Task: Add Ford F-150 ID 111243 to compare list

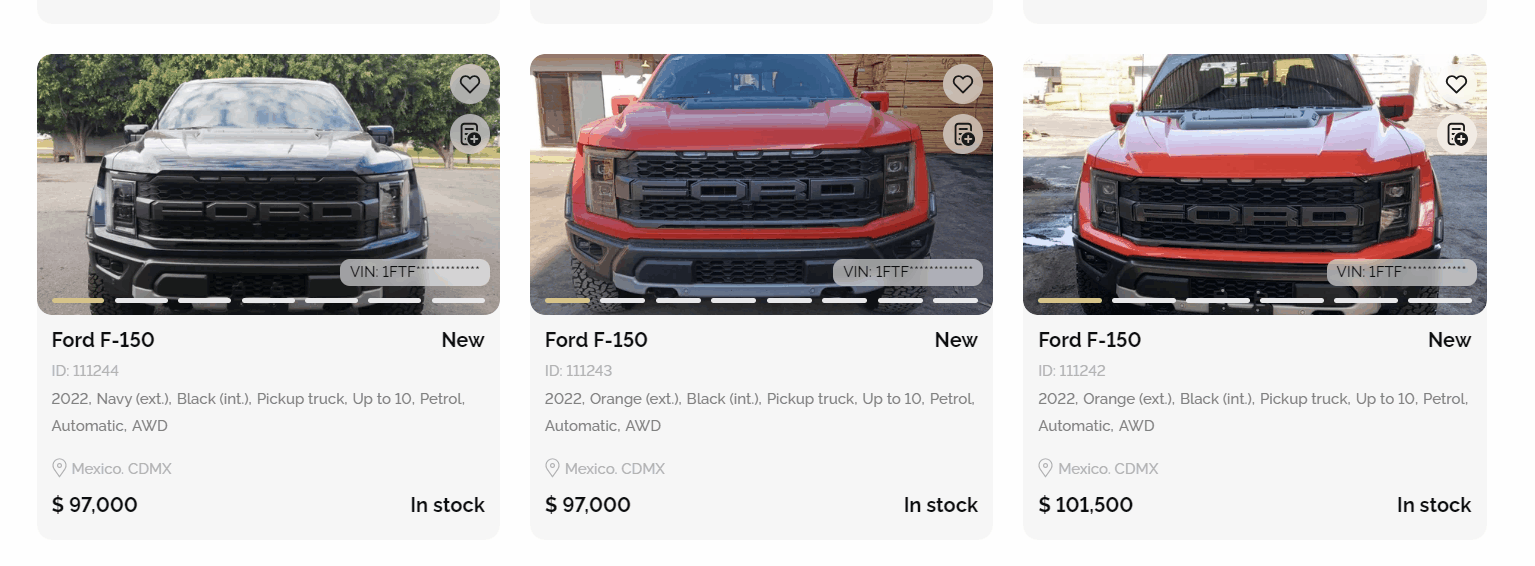Action: pos(962,134)
